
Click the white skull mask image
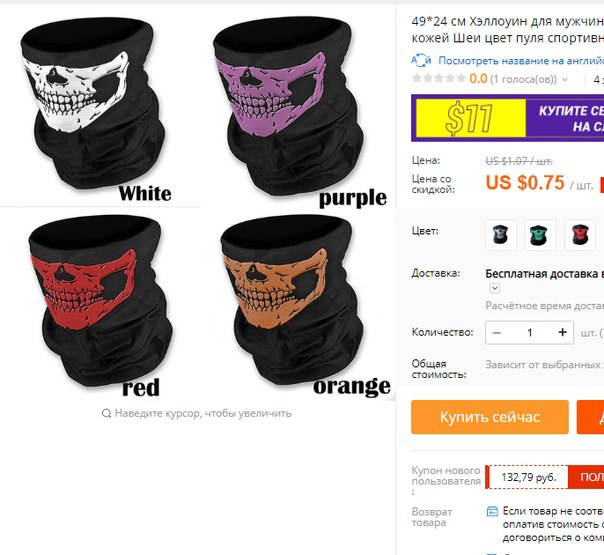point(94,104)
